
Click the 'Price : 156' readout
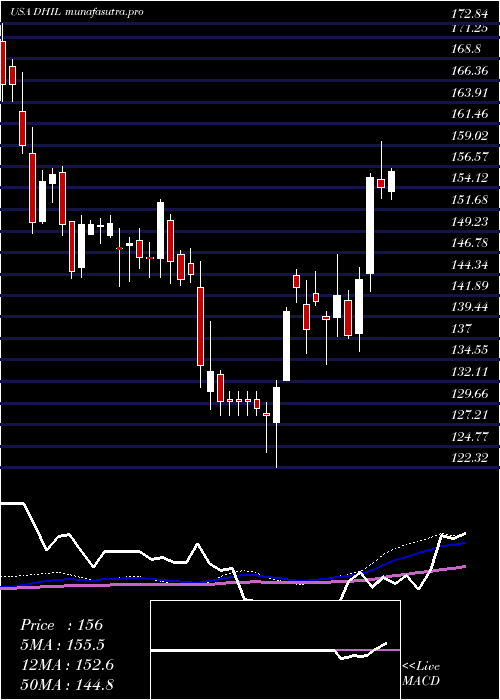click(x=62, y=625)
